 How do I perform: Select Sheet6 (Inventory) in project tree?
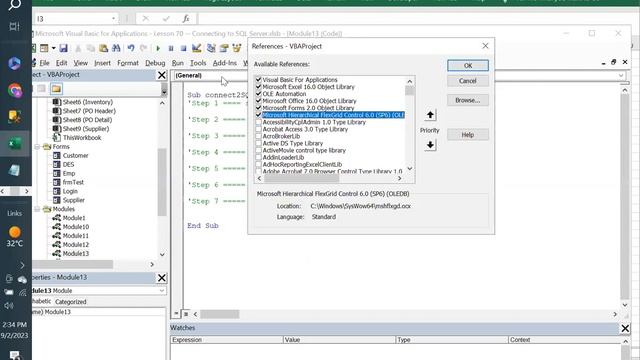click(x=88, y=102)
